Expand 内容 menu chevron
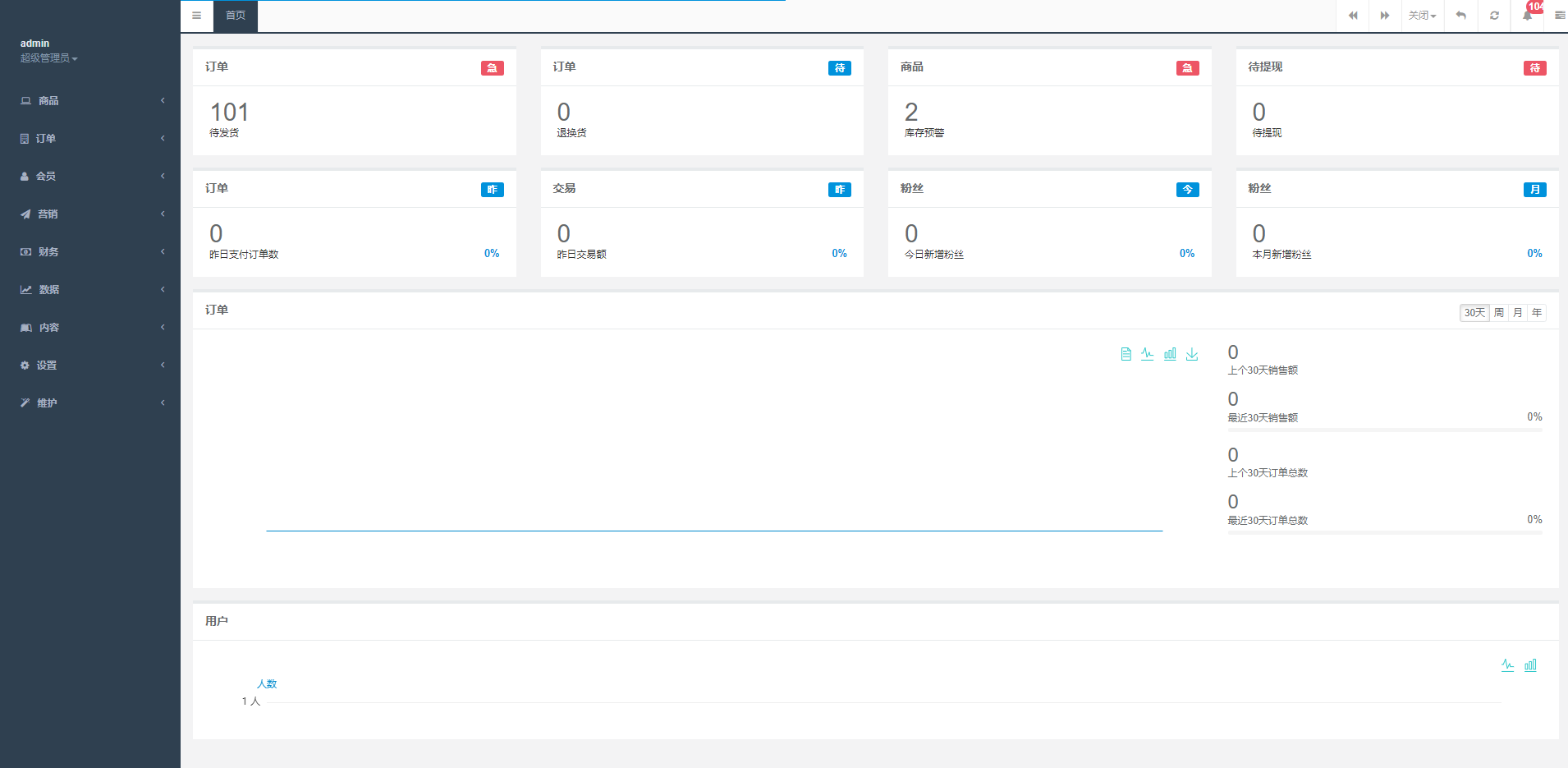This screenshot has width=1568, height=768. coord(163,327)
